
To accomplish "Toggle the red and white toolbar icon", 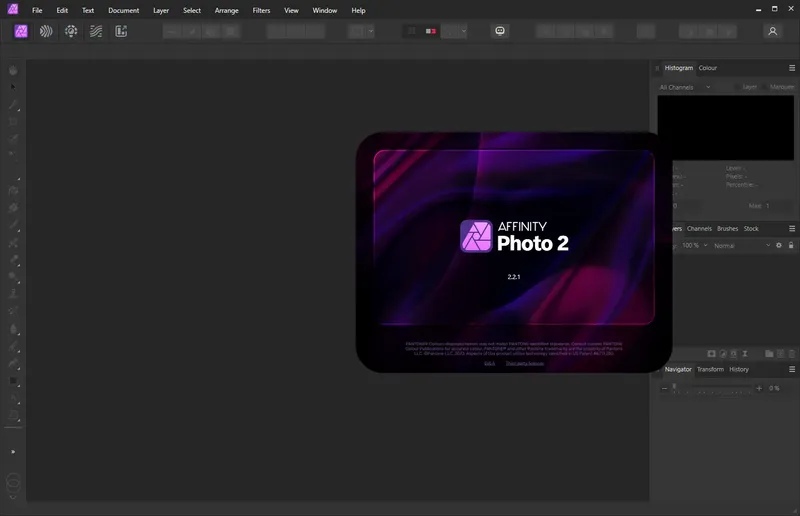I will coord(431,31).
